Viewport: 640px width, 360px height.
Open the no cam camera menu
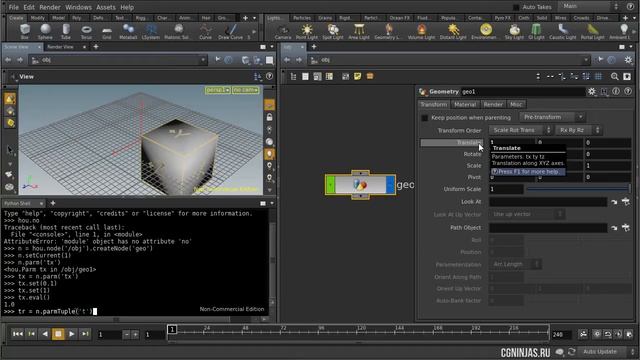click(x=246, y=90)
